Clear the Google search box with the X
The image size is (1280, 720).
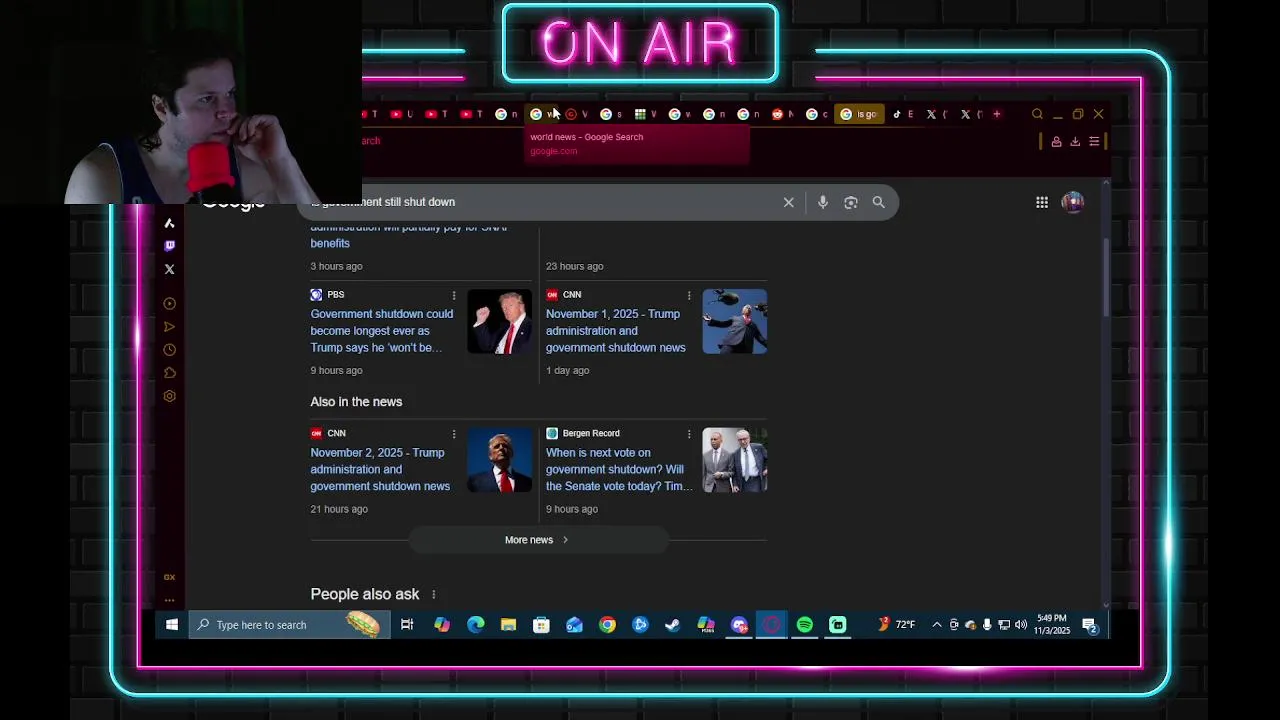pyautogui.click(x=788, y=203)
